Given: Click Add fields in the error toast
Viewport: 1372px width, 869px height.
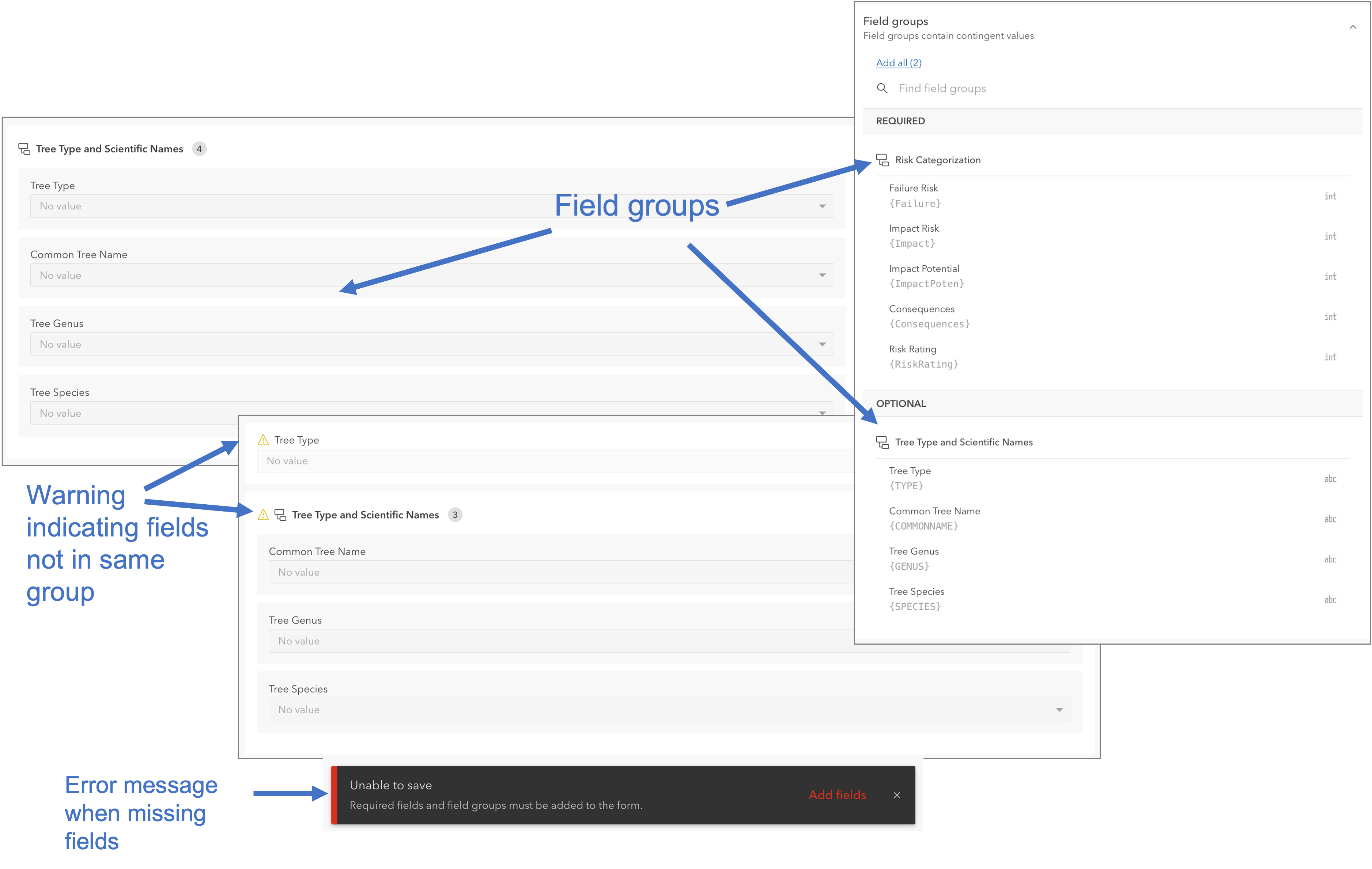Looking at the screenshot, I should (x=837, y=795).
